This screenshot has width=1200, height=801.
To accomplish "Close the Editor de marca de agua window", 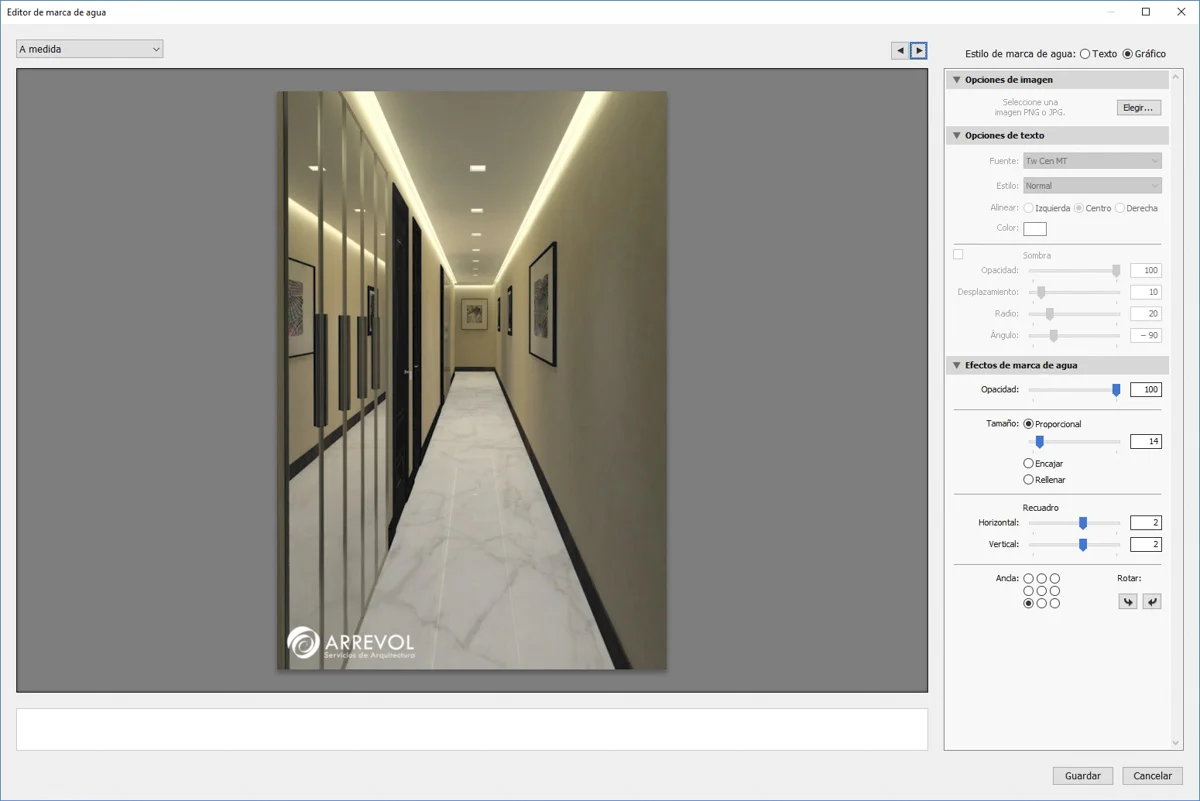I will pos(1181,12).
